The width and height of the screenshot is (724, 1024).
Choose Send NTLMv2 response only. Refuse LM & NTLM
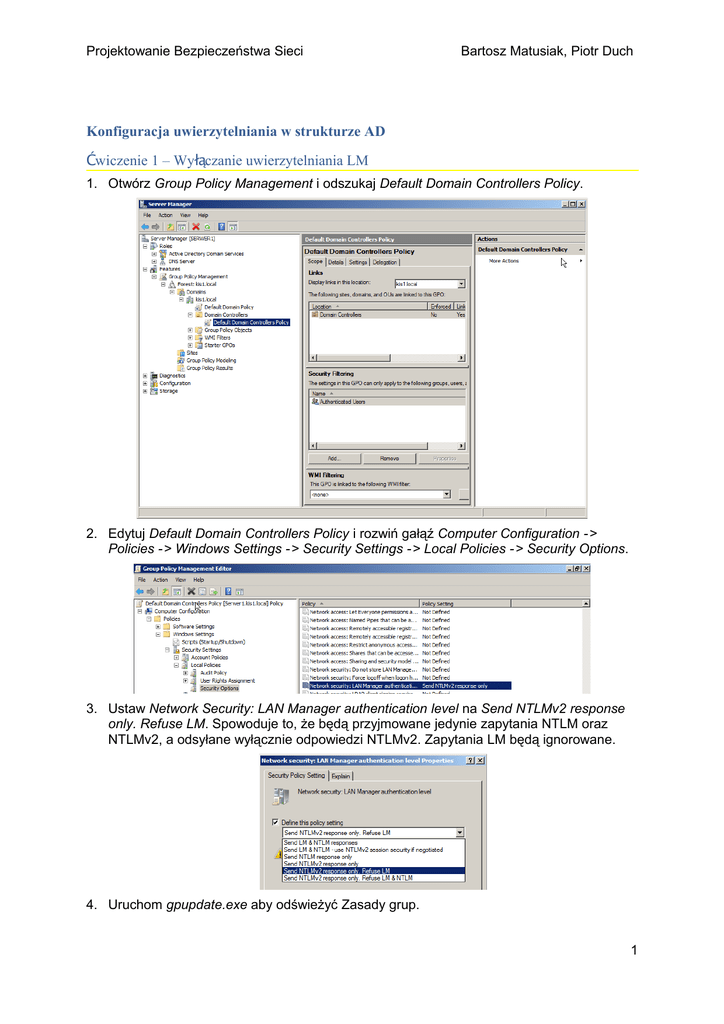(x=348, y=878)
